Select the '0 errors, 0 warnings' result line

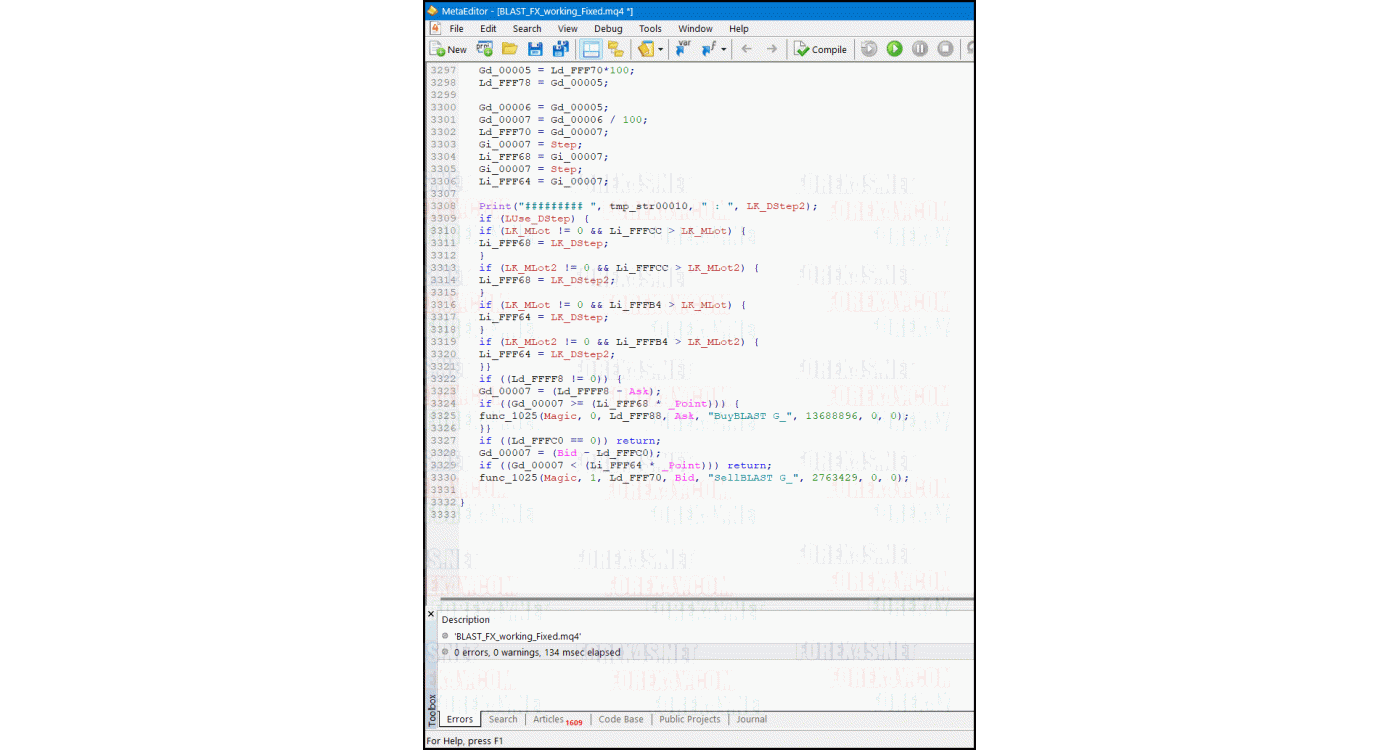coord(538,651)
